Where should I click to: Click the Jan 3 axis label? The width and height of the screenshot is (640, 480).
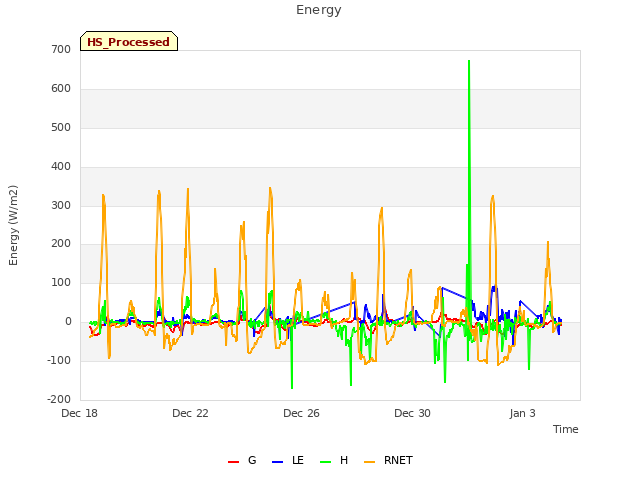click(522, 413)
